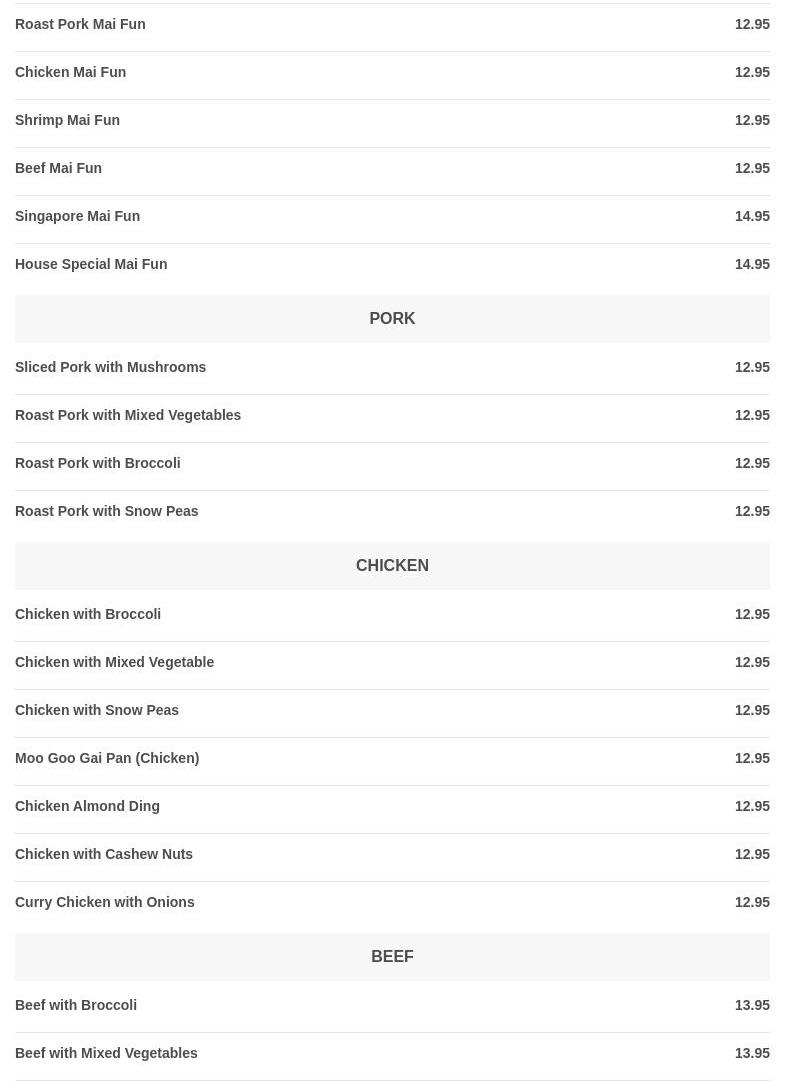Select Chicken with Cashew Nuts
Image resolution: width=785 pixels, height=1082 pixels.
pos(104,854)
